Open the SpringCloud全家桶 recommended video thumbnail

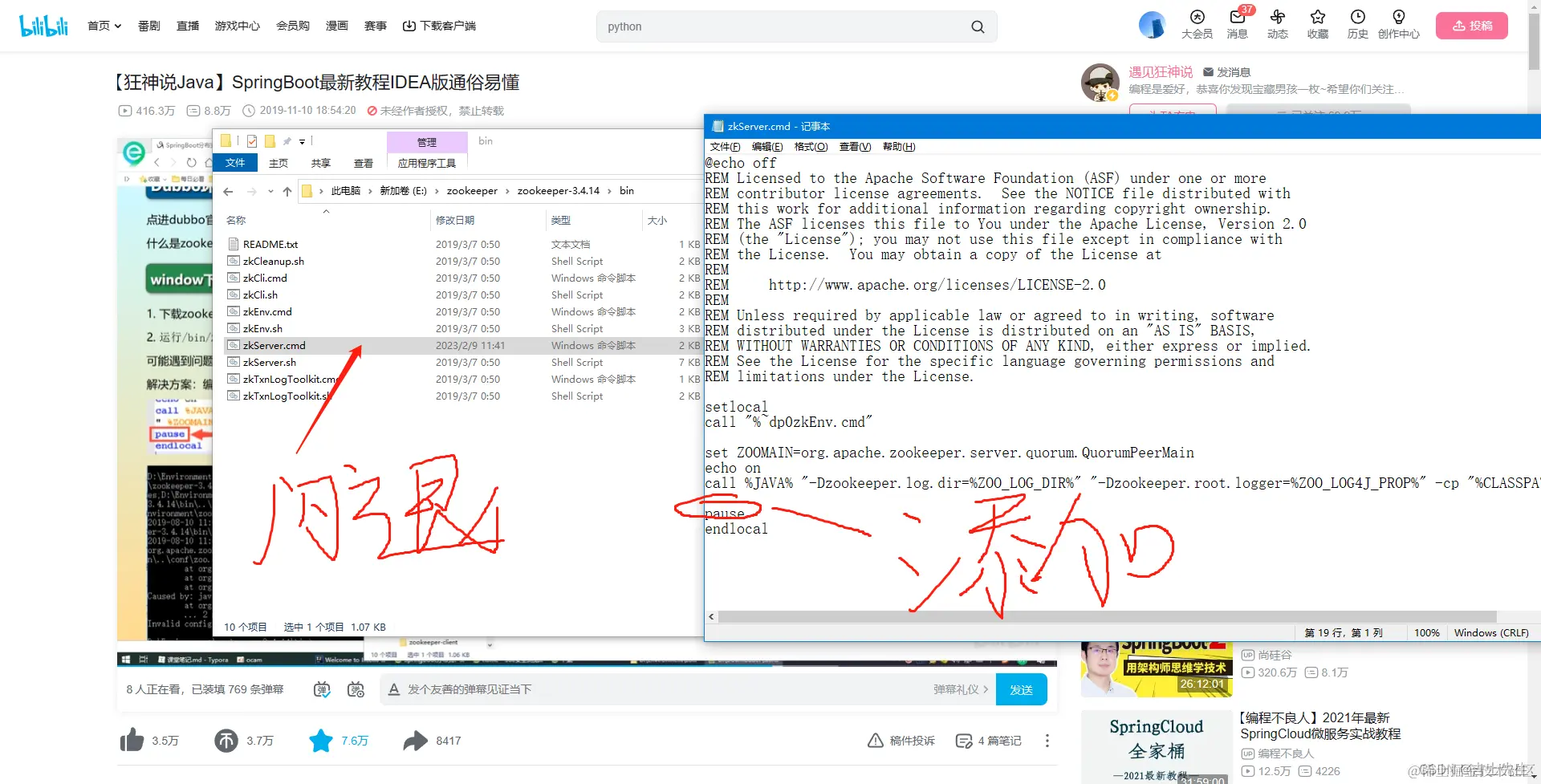(x=1156, y=746)
